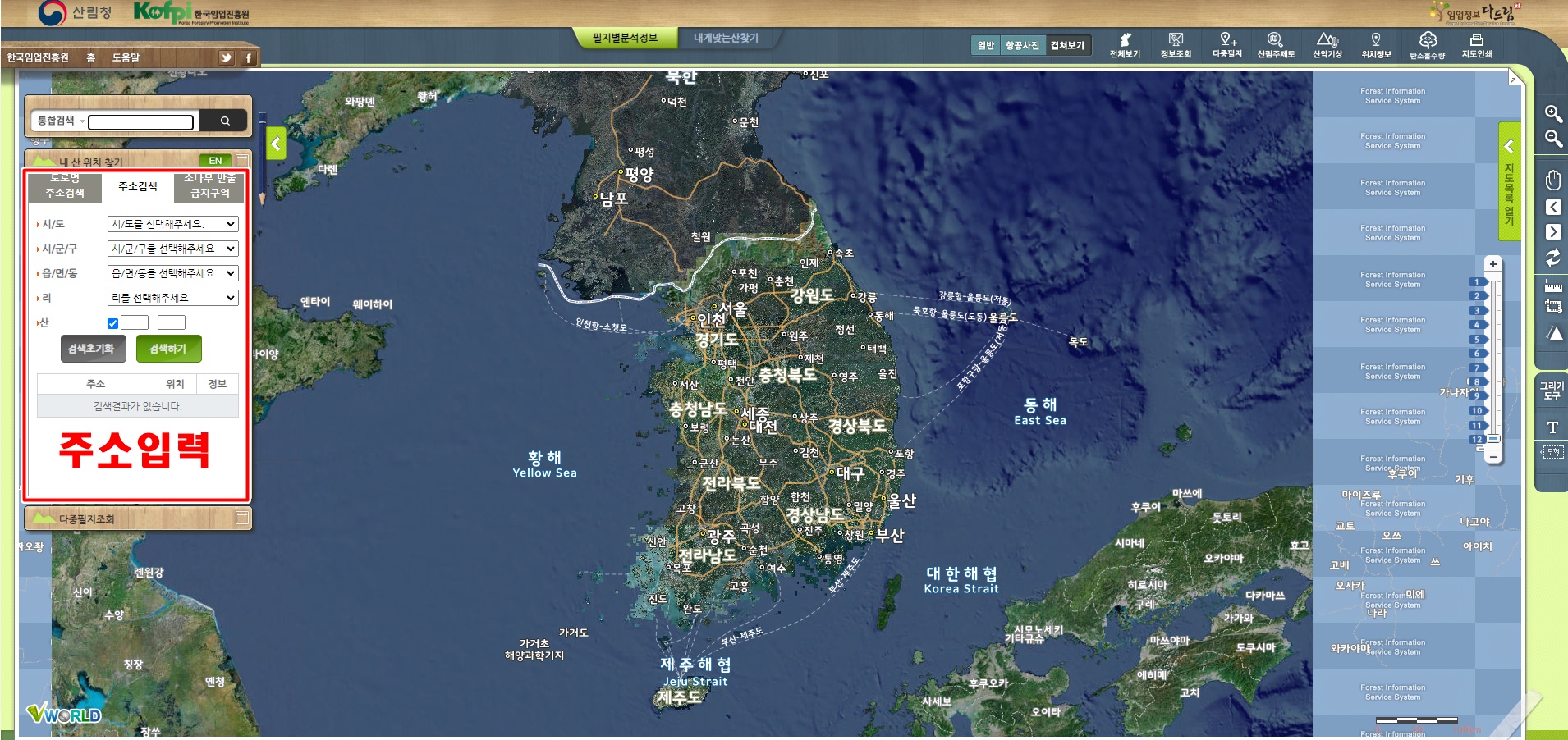Click the Facebook share icon
The width and height of the screenshot is (1568, 740).
pyautogui.click(x=248, y=57)
